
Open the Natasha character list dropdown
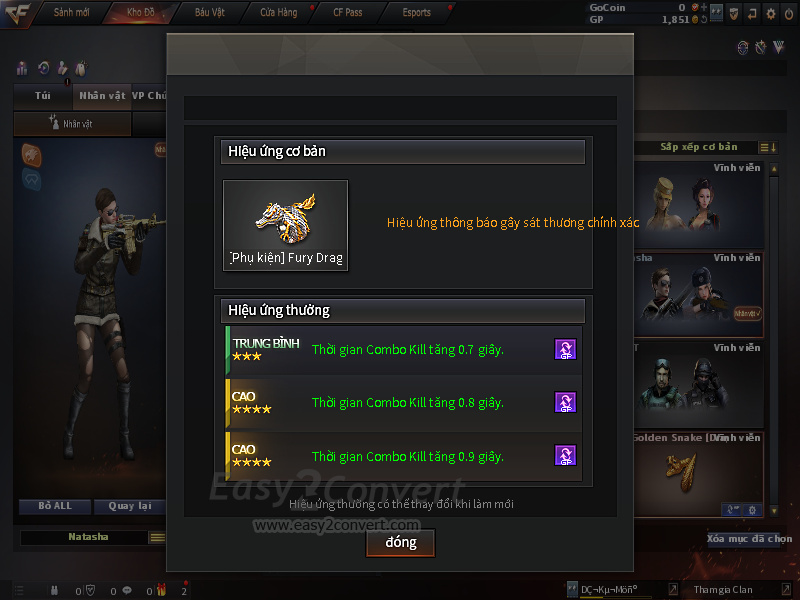pos(157,537)
